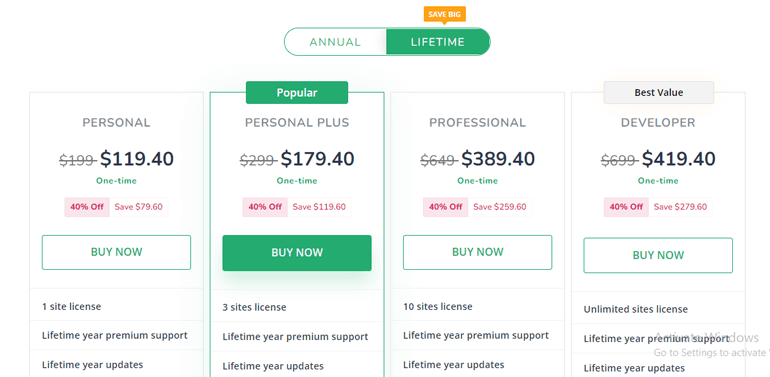Click the $119.40 Personal price
Screen dimensions: 770x377
pyautogui.click(x=137, y=159)
